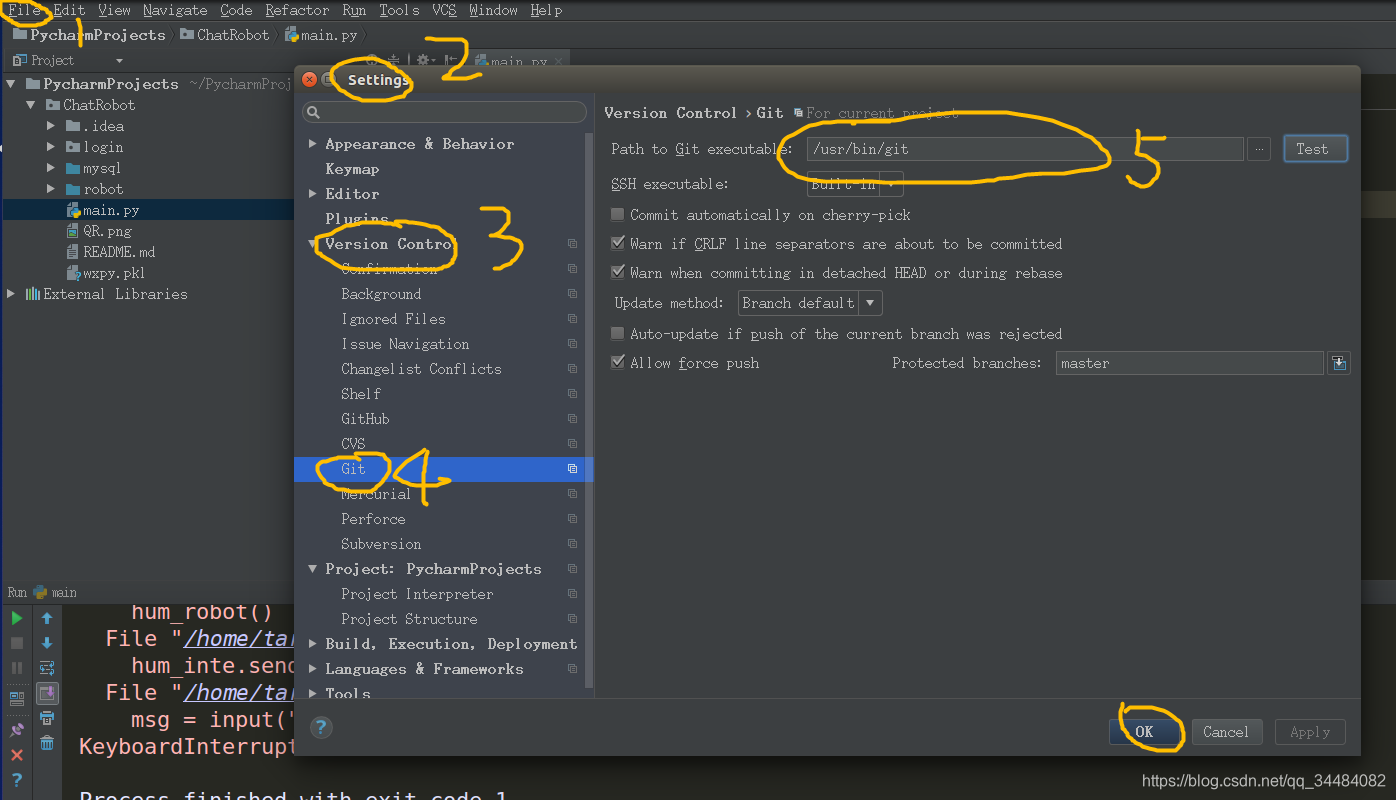Expand External Libraries in project tree
This screenshot has width=1396, height=800.
tap(11, 294)
